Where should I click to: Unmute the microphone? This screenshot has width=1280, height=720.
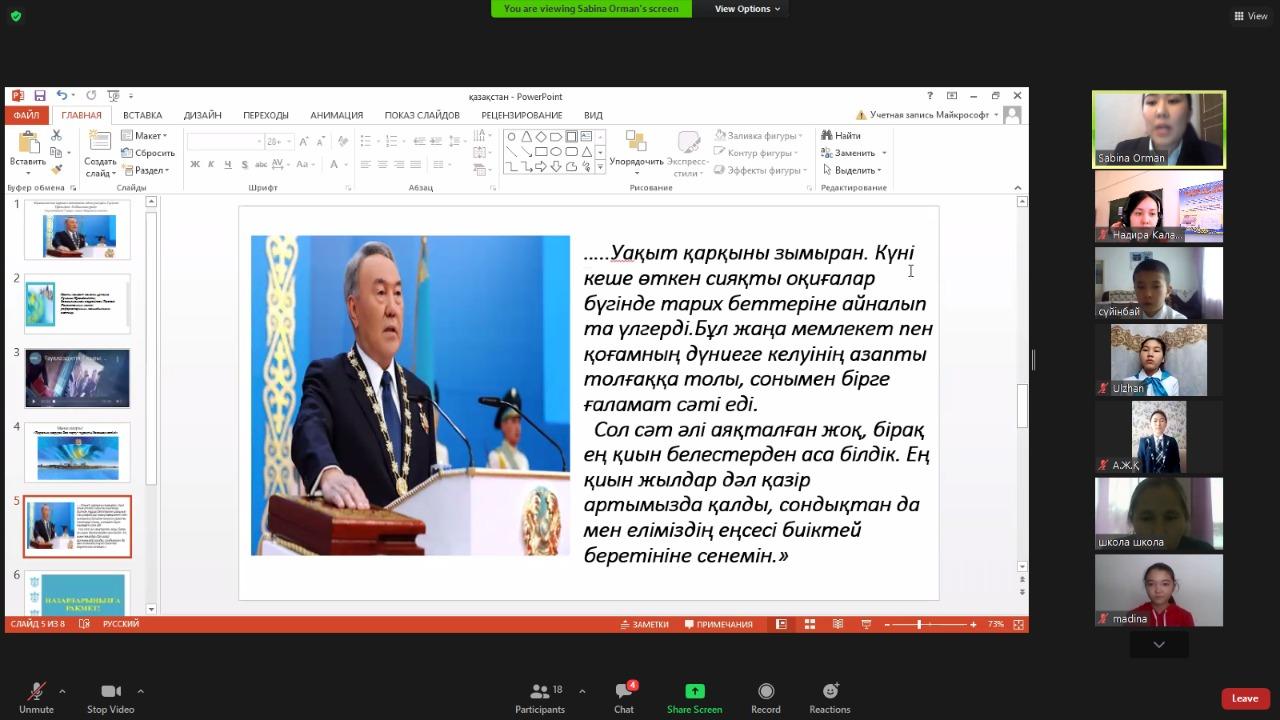pyautogui.click(x=36, y=691)
